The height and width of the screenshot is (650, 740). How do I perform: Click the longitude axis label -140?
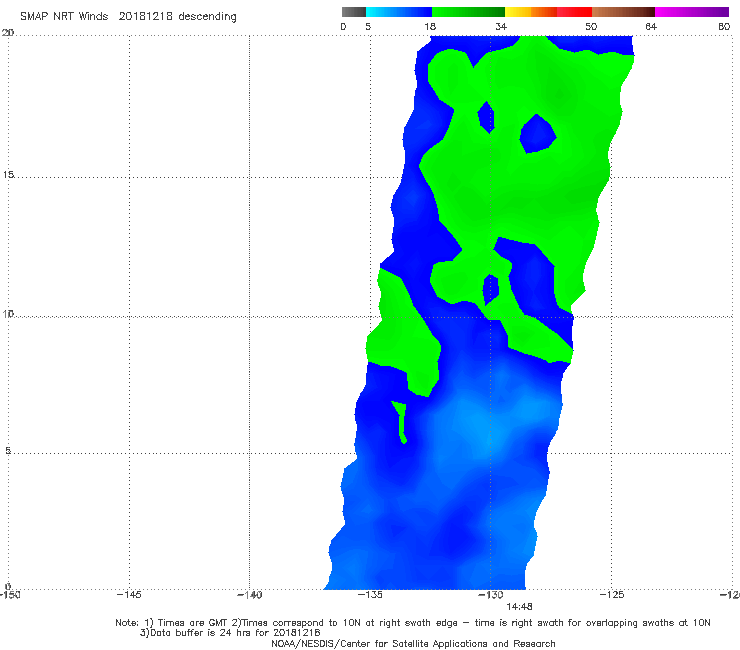[249, 594]
